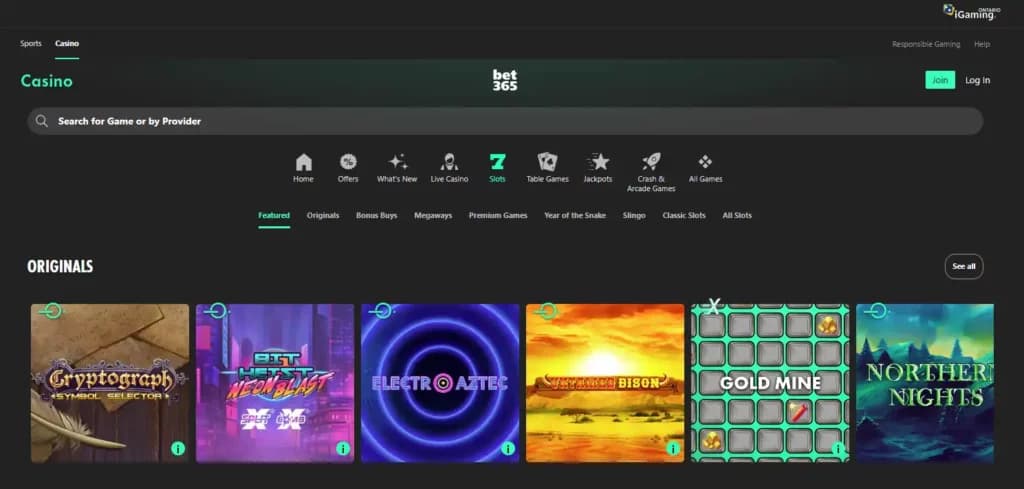Switch to the All Slots tab
Screen dimensions: 1024x489
click(737, 215)
